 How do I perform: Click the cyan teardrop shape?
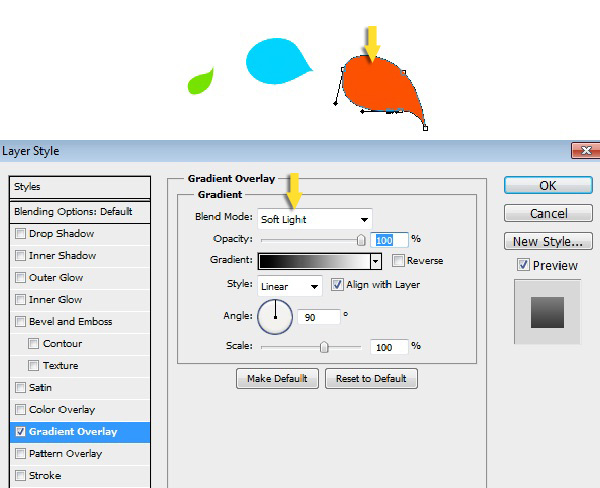click(x=273, y=62)
